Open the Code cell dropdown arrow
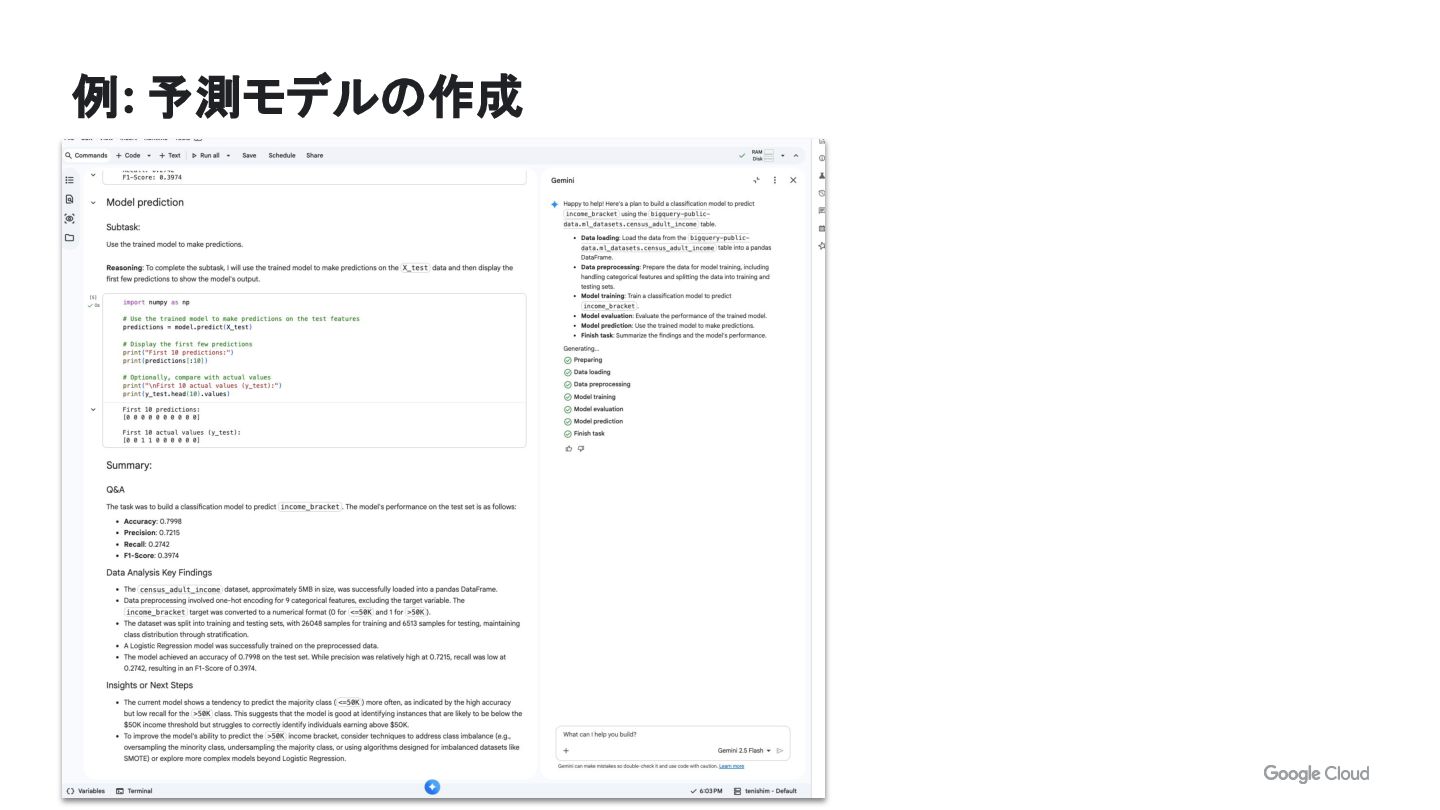This screenshot has width=1440, height=810. pos(149,155)
